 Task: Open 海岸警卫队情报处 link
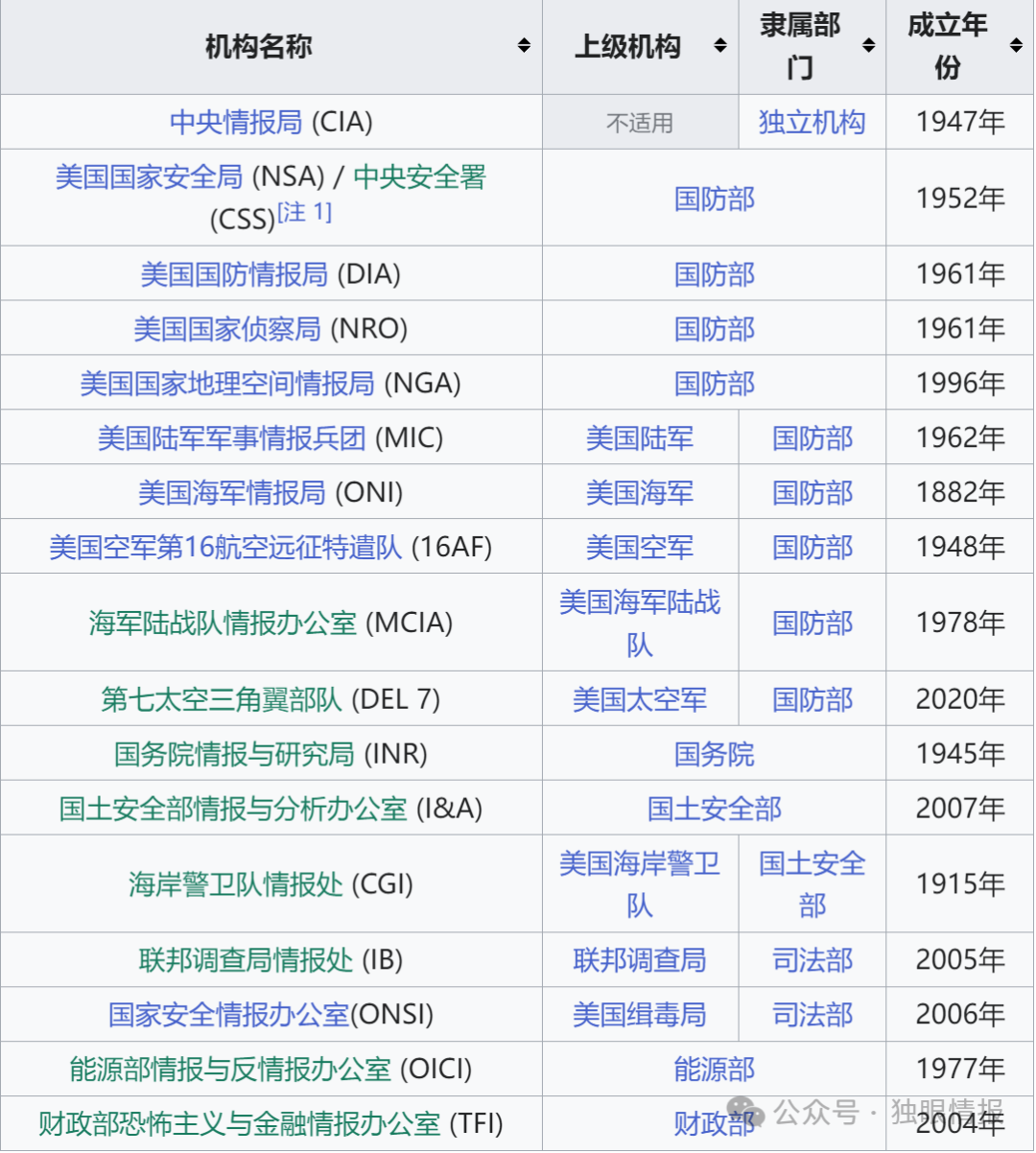point(236,884)
